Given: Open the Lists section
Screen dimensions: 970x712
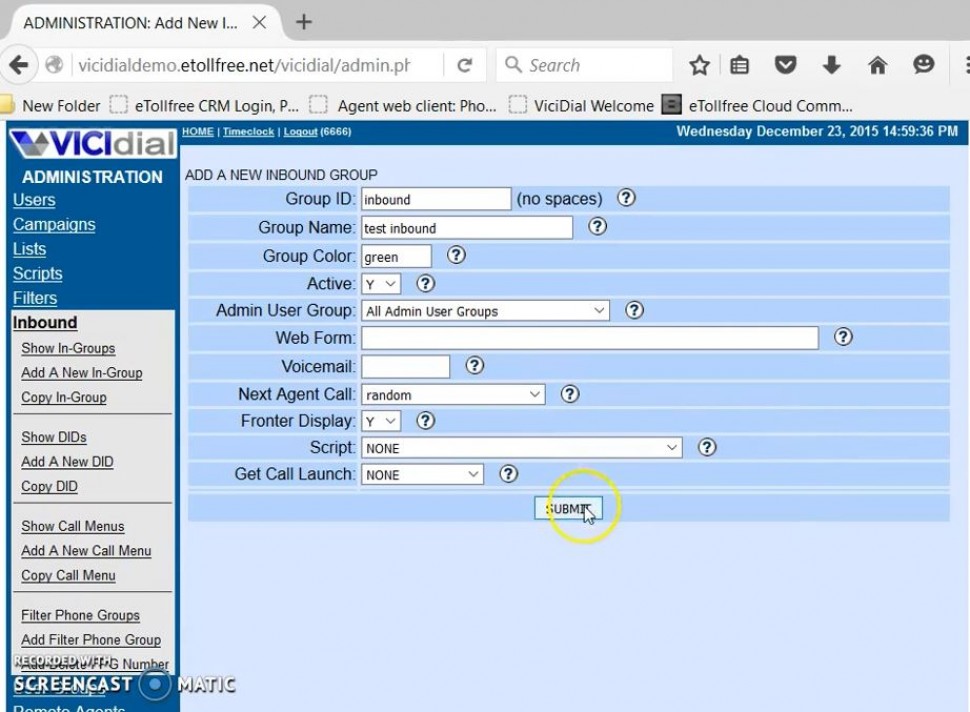Looking at the screenshot, I should [30, 249].
